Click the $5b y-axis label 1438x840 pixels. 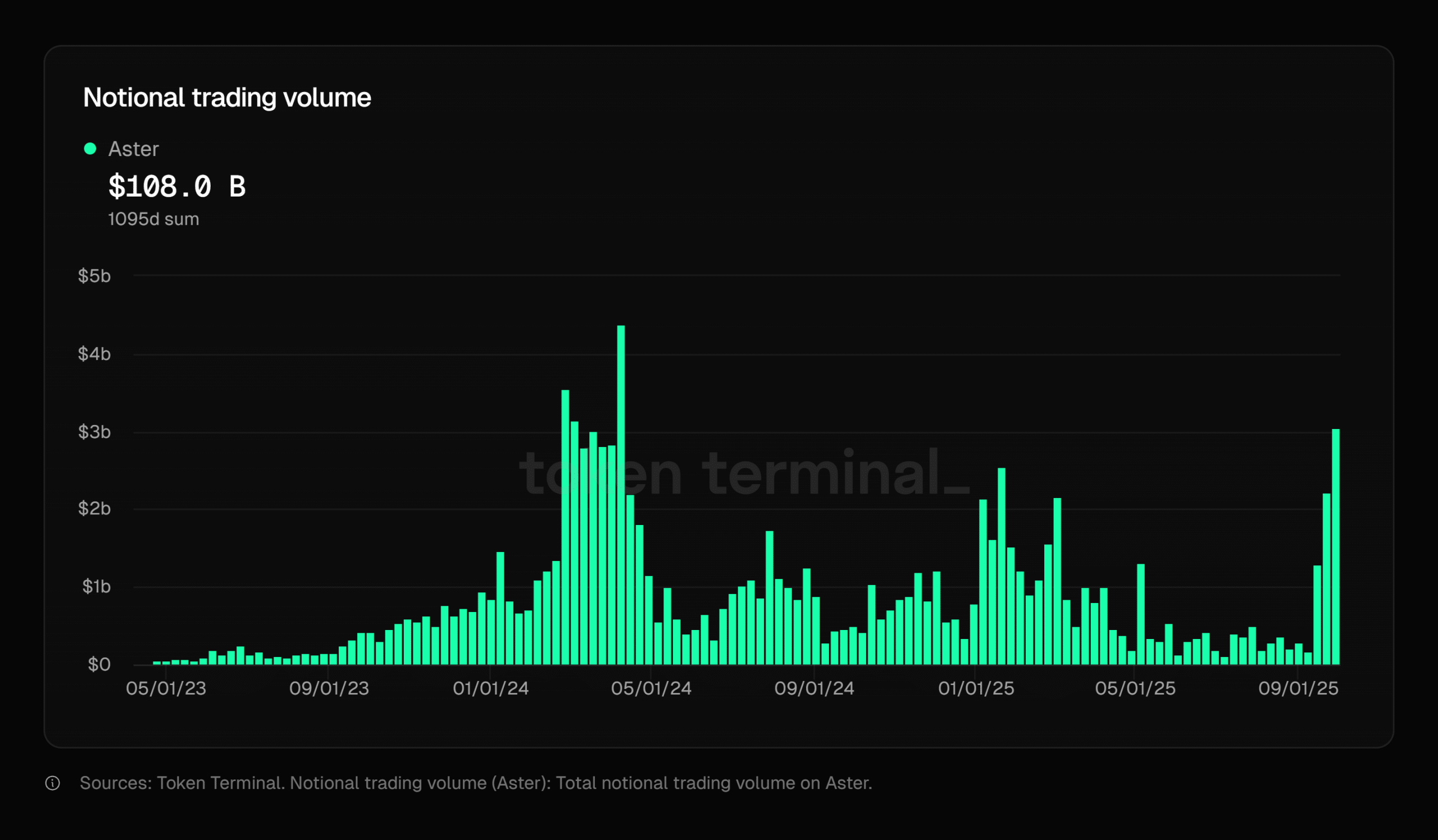(x=94, y=276)
